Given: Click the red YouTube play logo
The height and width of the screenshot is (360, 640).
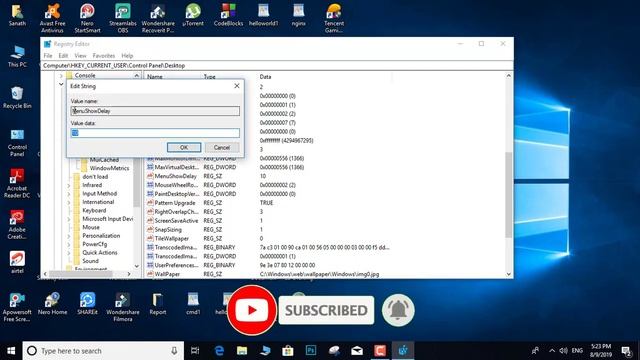Looking at the screenshot, I should click(251, 310).
